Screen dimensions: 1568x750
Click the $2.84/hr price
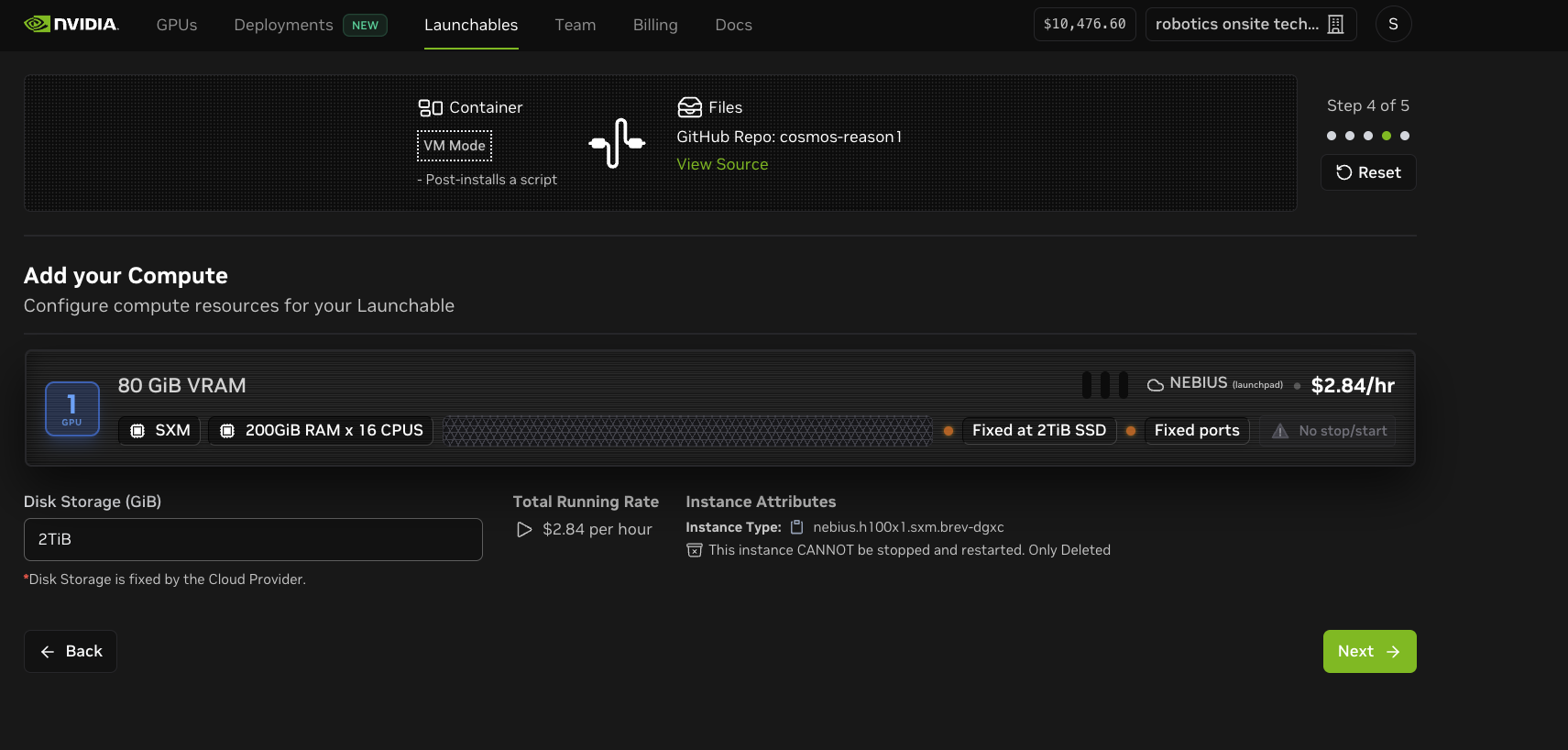coord(1353,385)
